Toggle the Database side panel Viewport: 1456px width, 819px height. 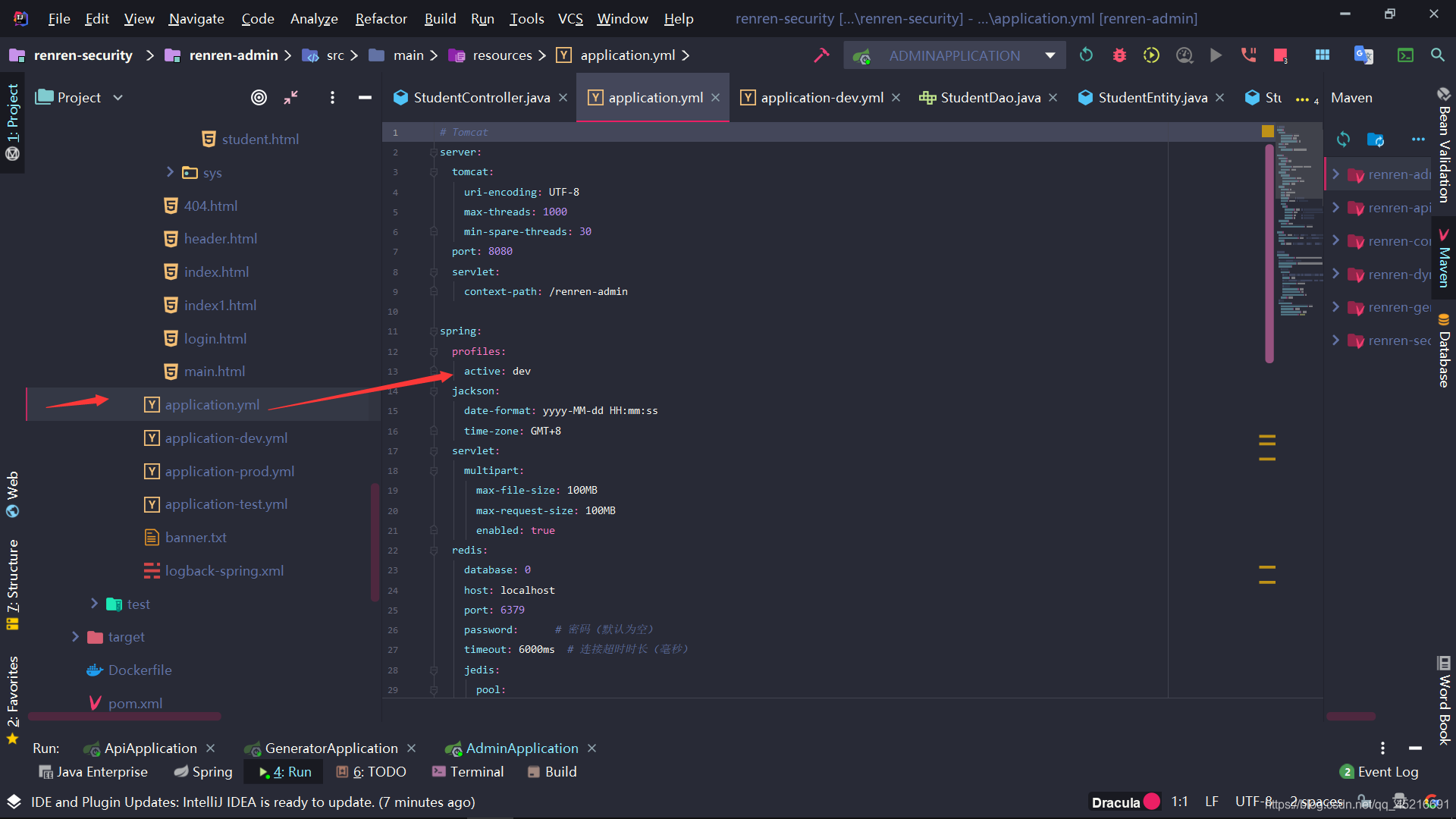(x=1444, y=350)
